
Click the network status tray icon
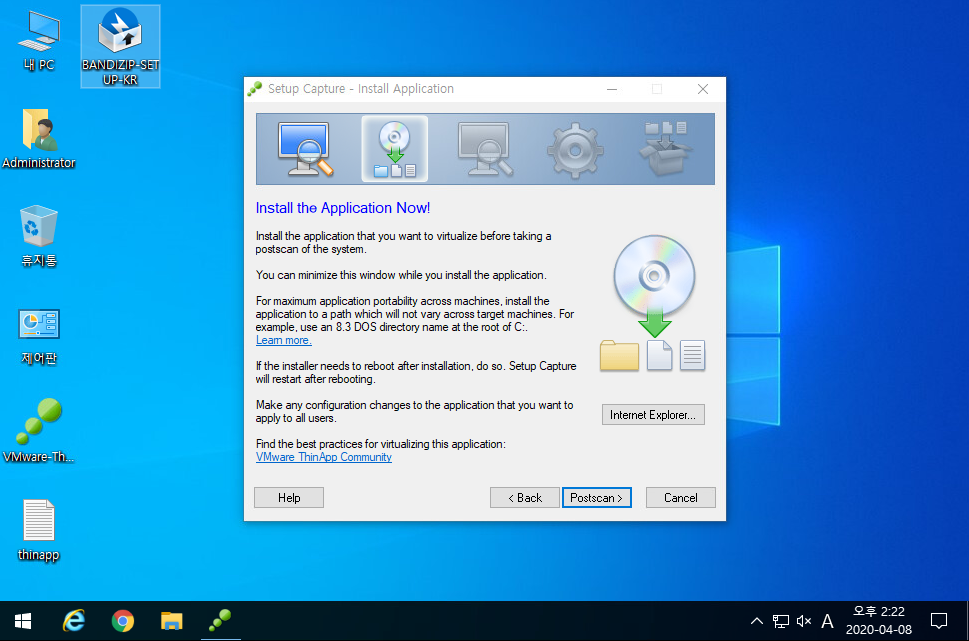coord(781,621)
